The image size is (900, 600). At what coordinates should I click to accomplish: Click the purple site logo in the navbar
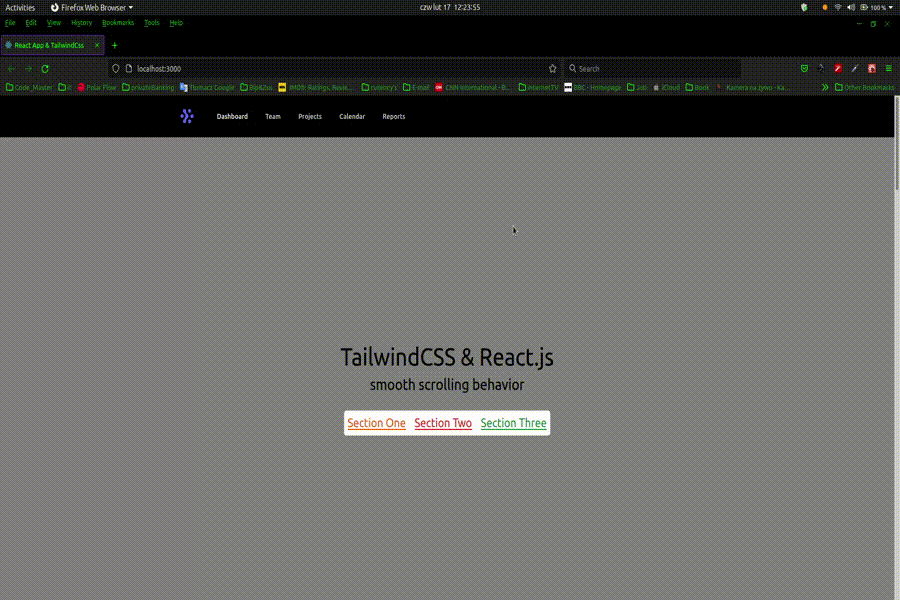[x=187, y=117]
